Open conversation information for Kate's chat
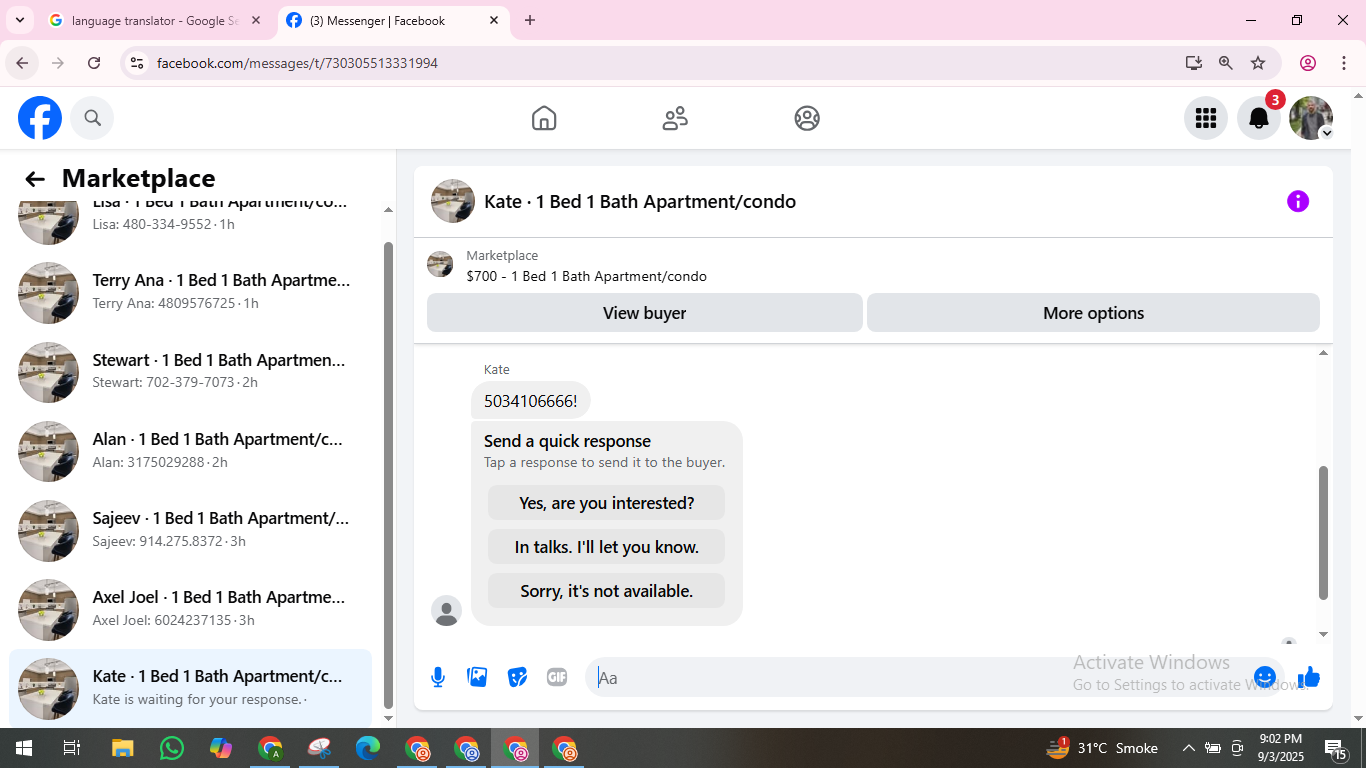This screenshot has height=768, width=1366. tap(1298, 201)
